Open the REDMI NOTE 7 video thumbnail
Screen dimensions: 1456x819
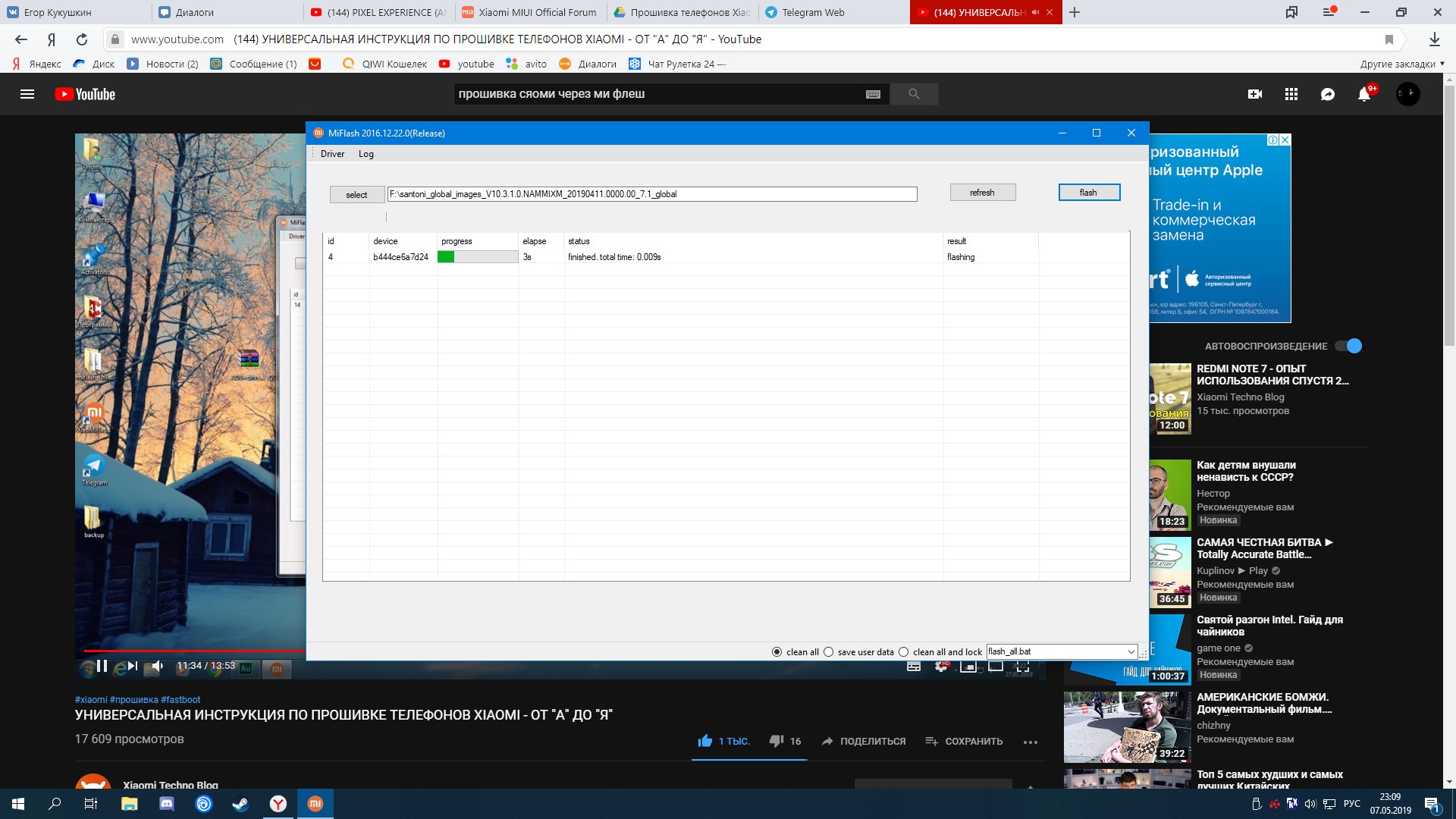pyautogui.click(x=1170, y=399)
